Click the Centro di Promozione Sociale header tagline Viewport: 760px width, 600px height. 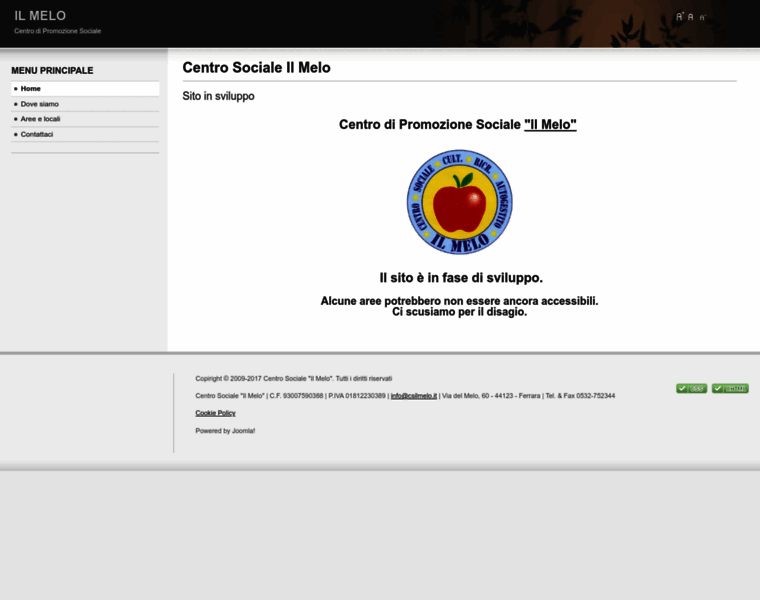coord(58,31)
